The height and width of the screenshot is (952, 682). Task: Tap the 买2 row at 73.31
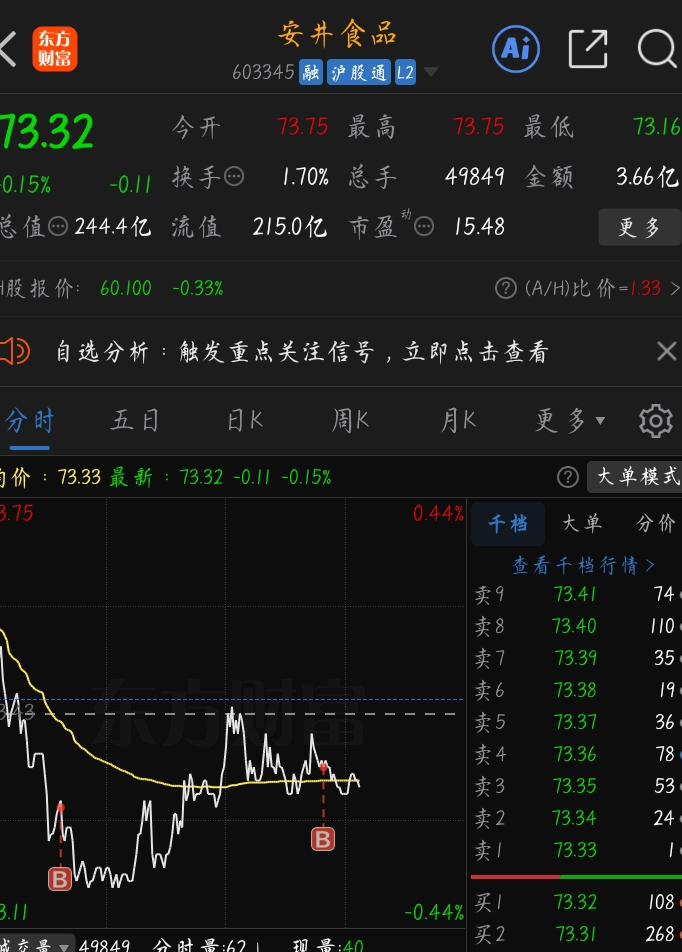click(576, 934)
